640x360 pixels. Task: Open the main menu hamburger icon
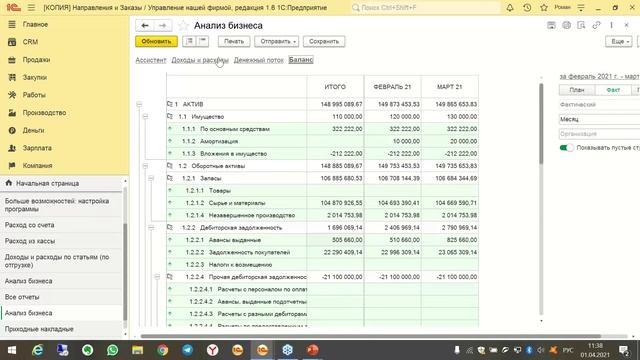coord(31,7)
